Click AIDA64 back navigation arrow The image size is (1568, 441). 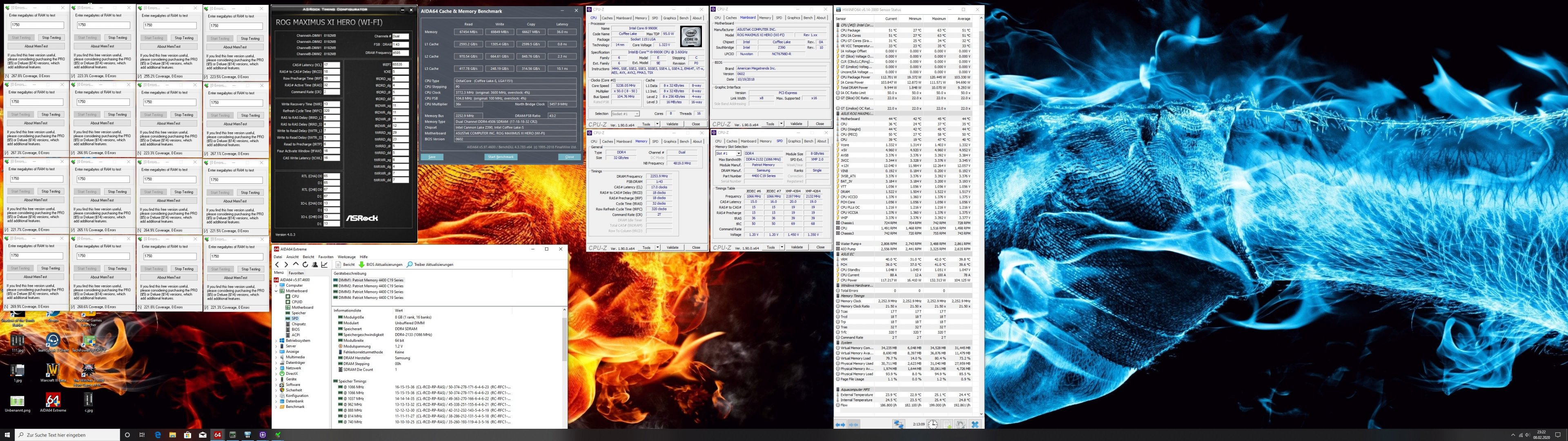click(277, 264)
